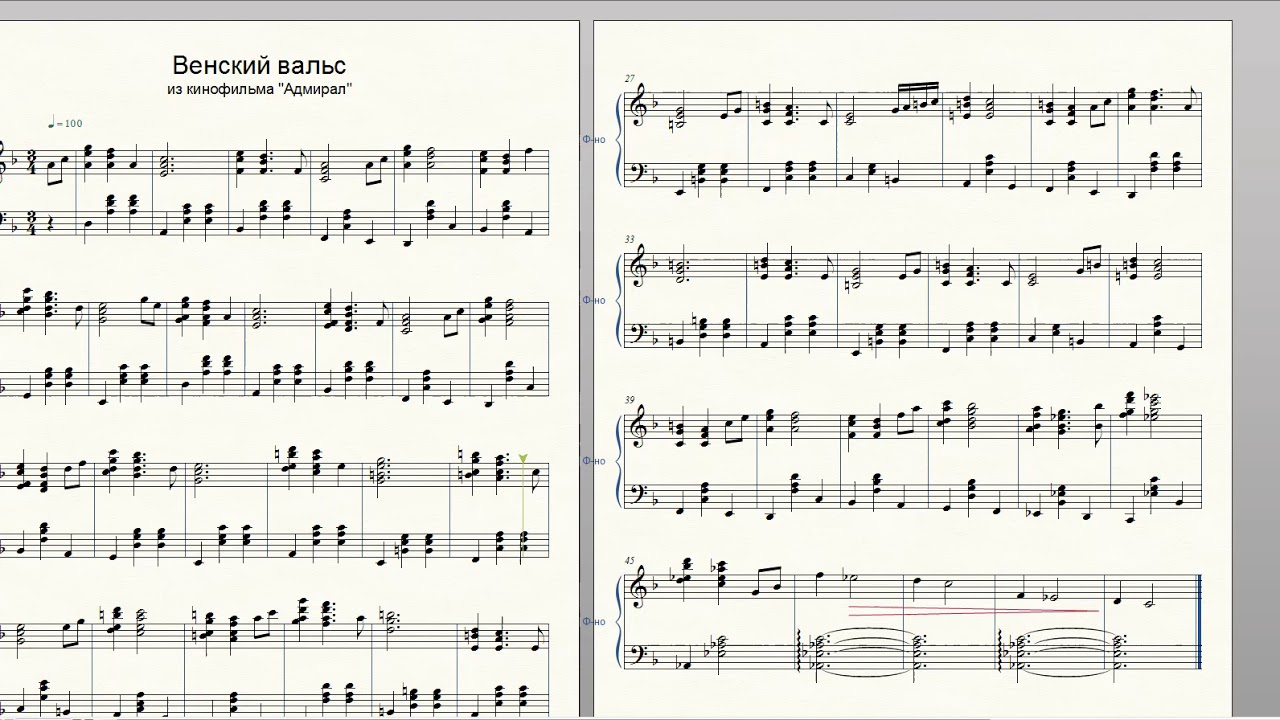1280x720 pixels.
Task: Select the blue final barline at score end
Action: (1199, 622)
